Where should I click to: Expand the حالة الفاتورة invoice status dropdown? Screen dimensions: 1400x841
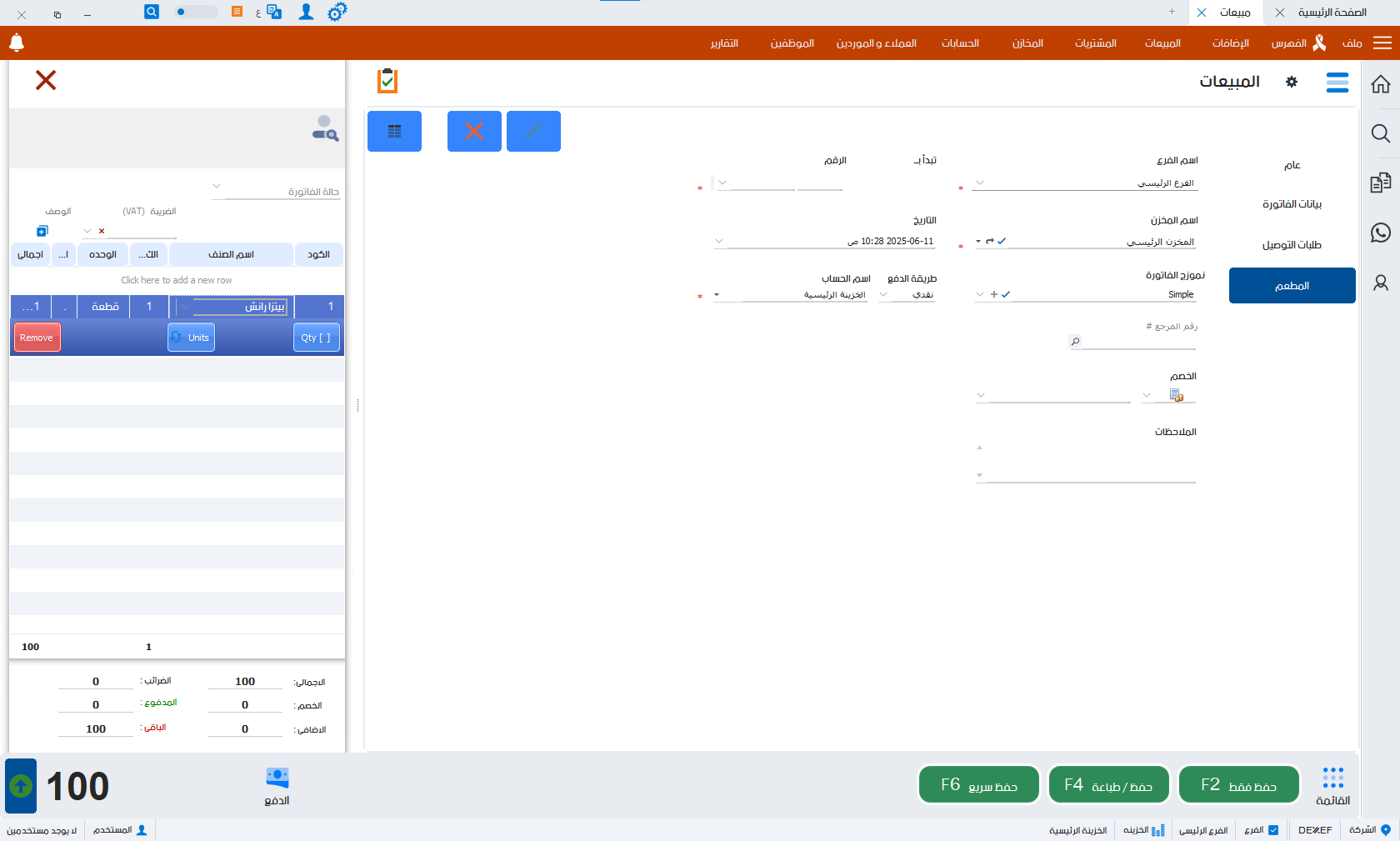click(217, 186)
